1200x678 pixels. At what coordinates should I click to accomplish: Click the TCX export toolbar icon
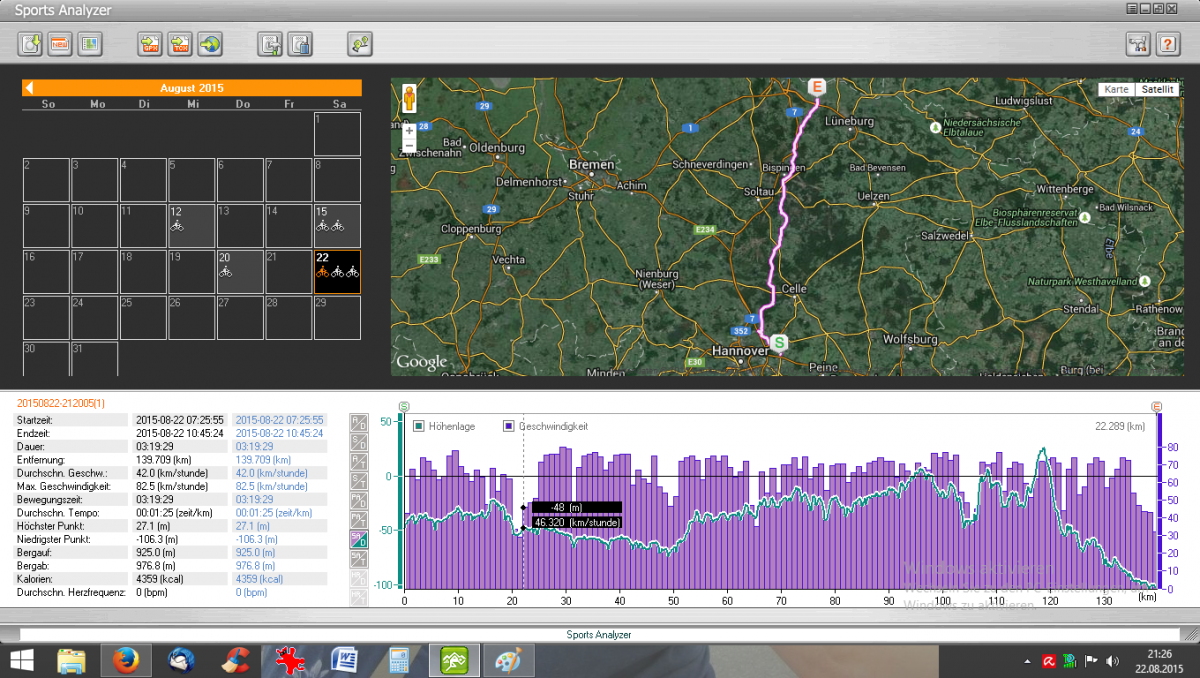181,44
